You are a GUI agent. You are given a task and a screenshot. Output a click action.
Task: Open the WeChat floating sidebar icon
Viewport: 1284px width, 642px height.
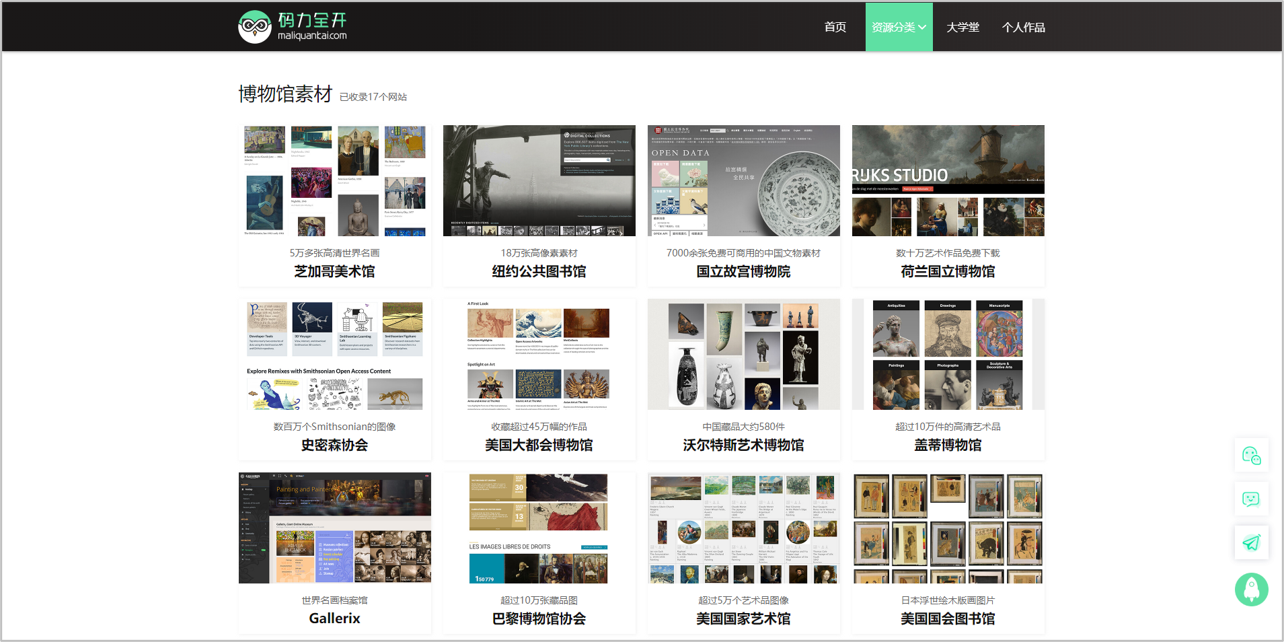coord(1251,455)
